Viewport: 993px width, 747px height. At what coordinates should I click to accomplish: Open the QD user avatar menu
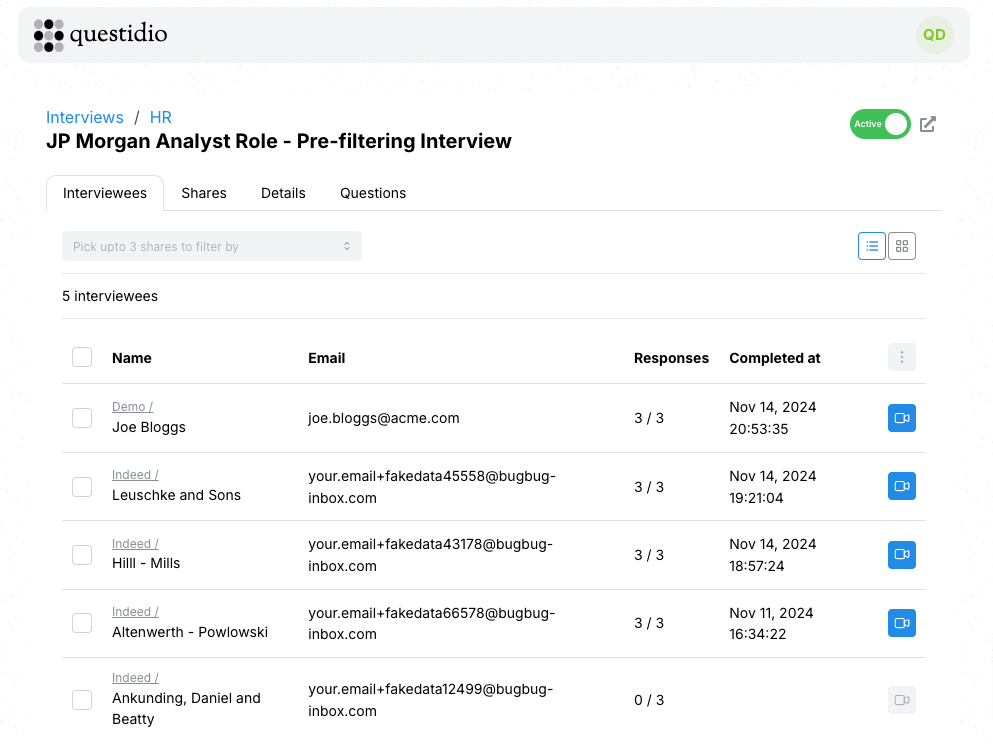point(934,35)
